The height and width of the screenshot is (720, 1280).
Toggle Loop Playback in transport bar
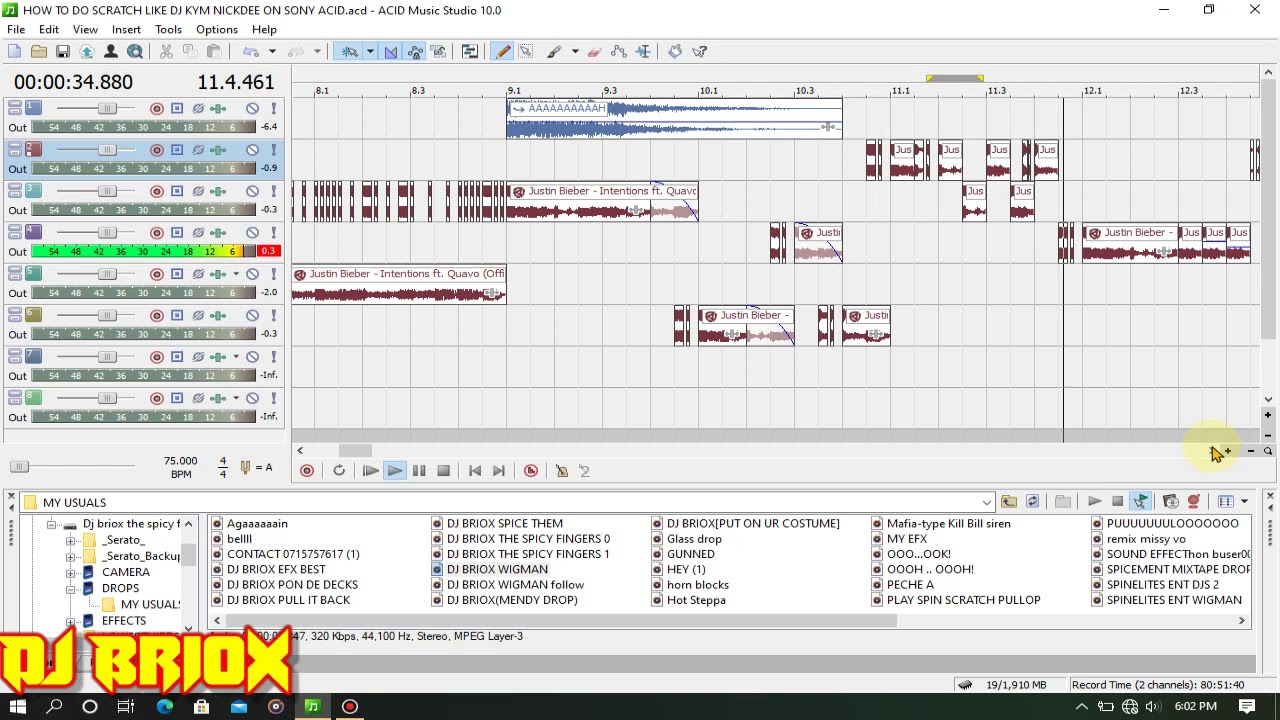pyautogui.click(x=339, y=471)
